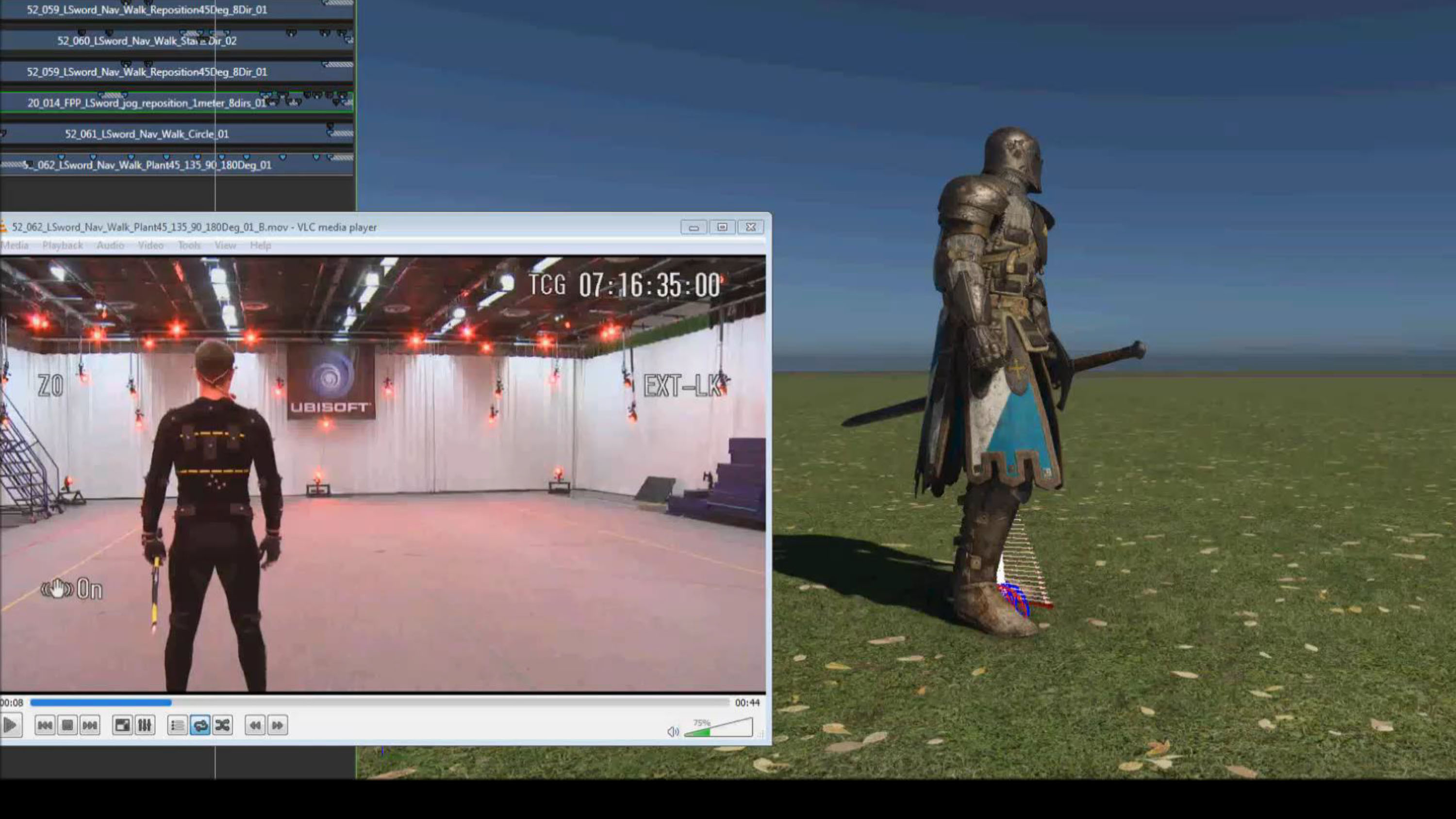This screenshot has width=1456, height=819.
Task: Slow down playback speed
Action: [255, 725]
